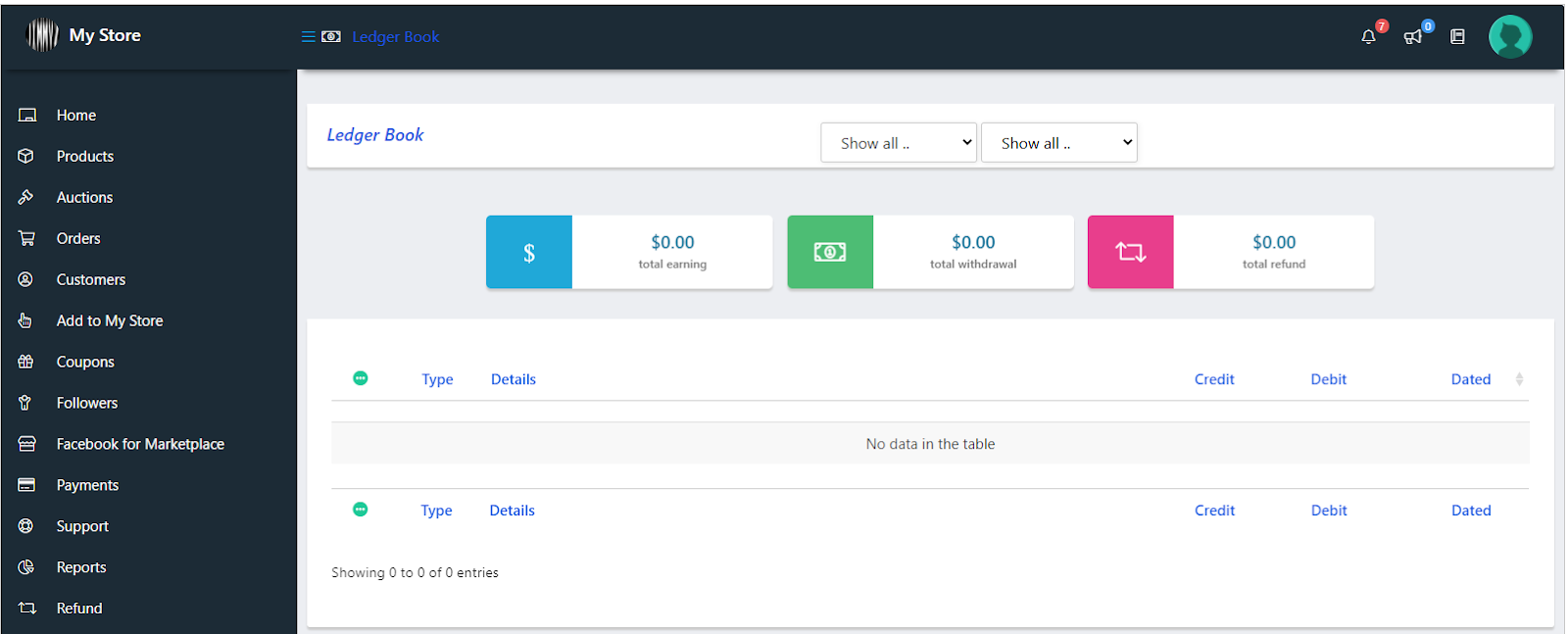This screenshot has width=1568, height=634.
Task: Click the blue dollar earning icon
Action: click(x=529, y=253)
